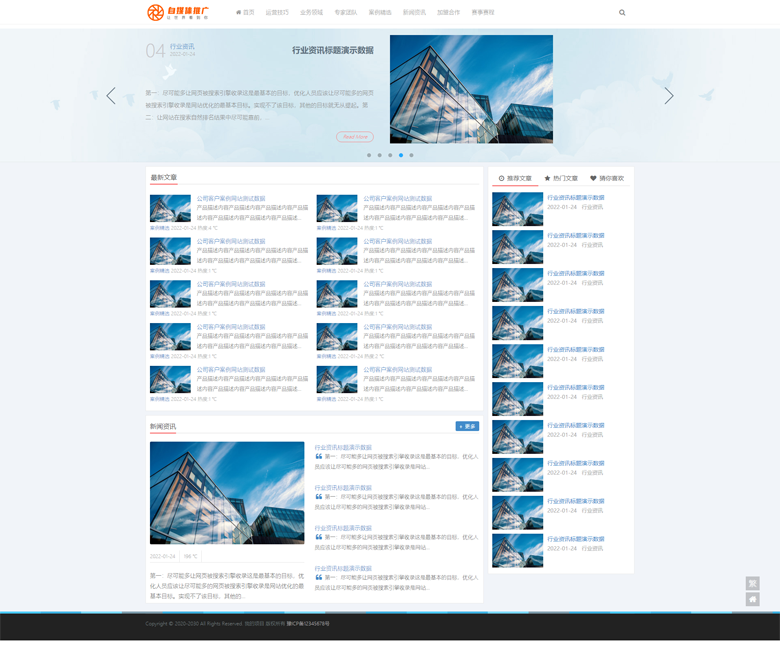Switch to the 热门文章 tab
780x649 pixels.
pyautogui.click(x=561, y=178)
